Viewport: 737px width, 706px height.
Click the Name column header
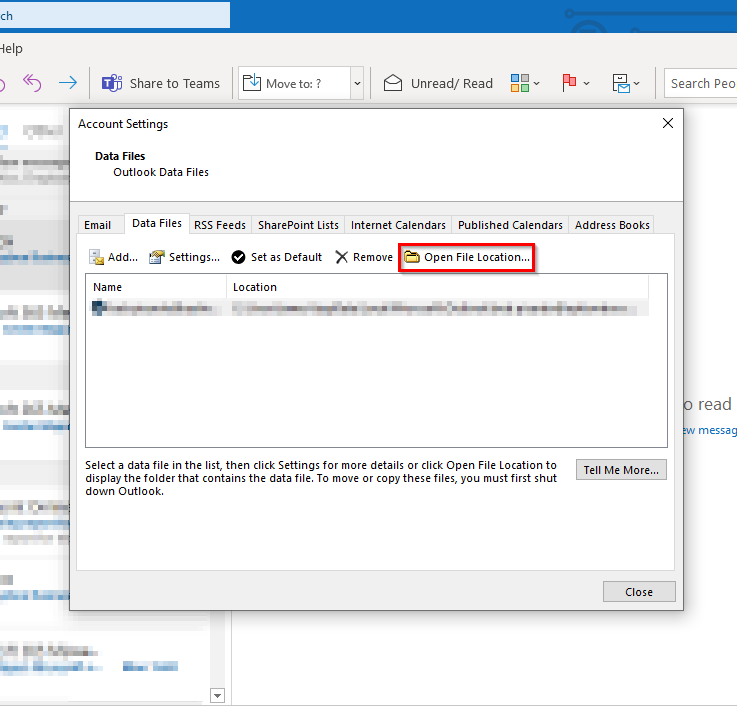click(x=156, y=287)
